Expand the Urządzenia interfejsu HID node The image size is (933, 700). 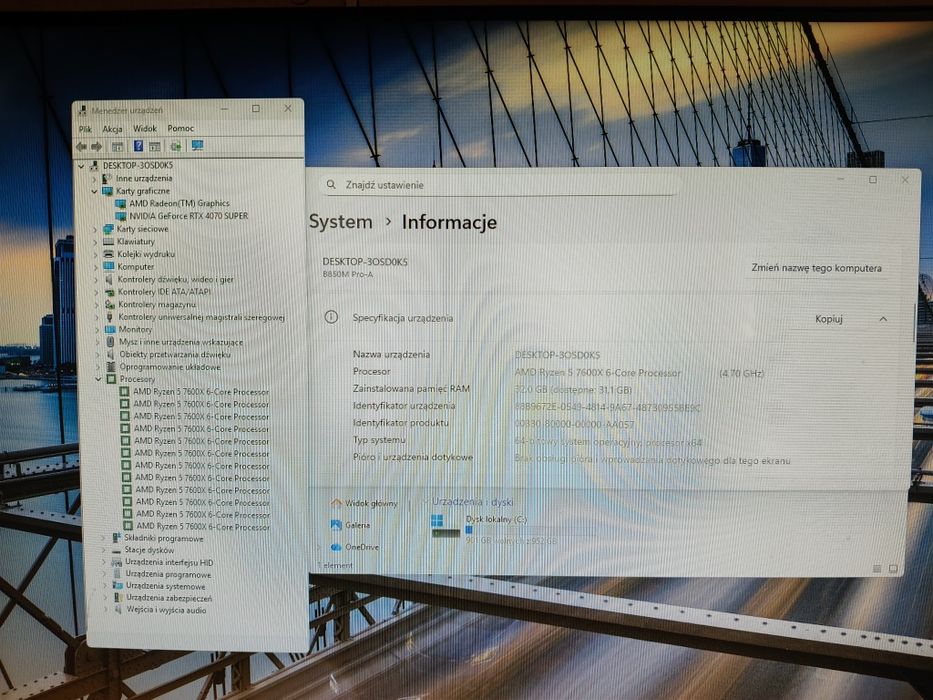104,562
